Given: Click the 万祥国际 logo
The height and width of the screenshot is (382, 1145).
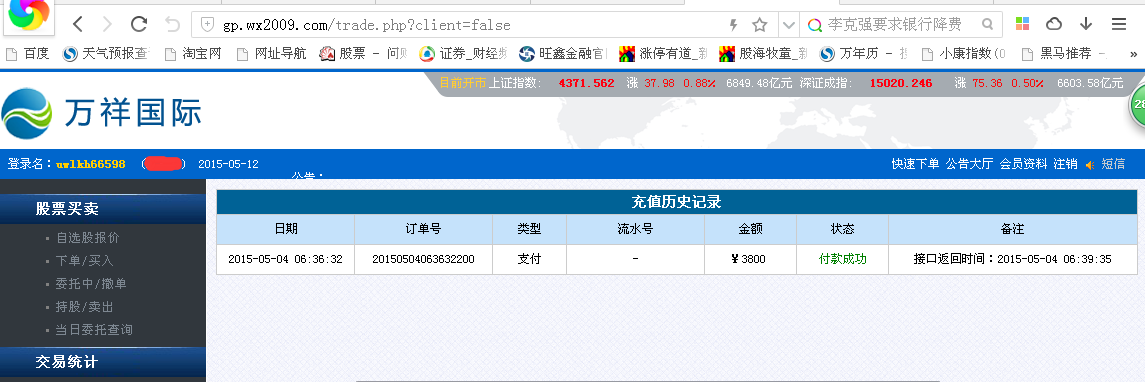Looking at the screenshot, I should (x=101, y=114).
